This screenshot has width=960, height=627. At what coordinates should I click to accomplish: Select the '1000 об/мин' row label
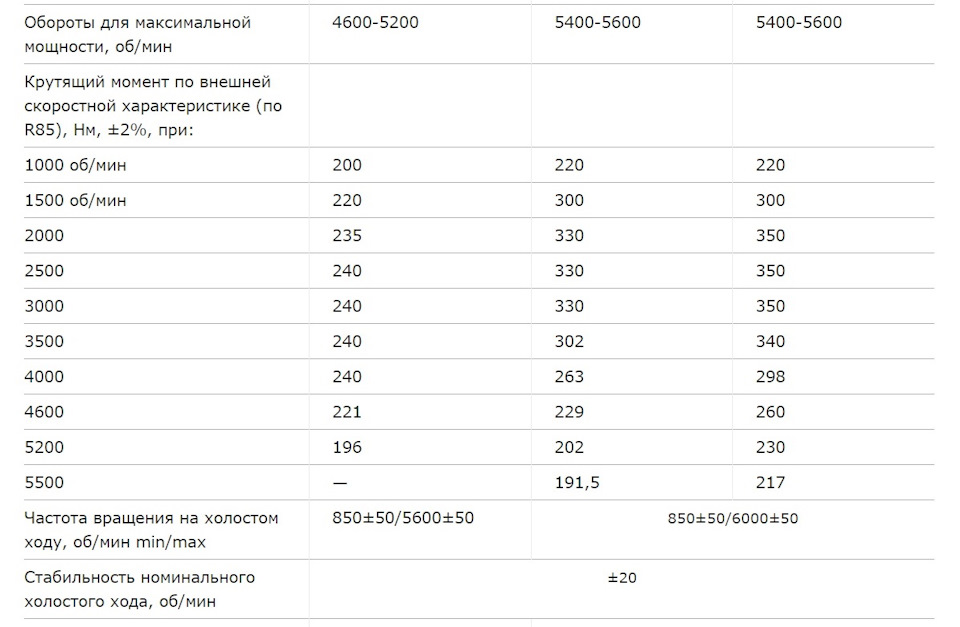pyautogui.click(x=76, y=165)
